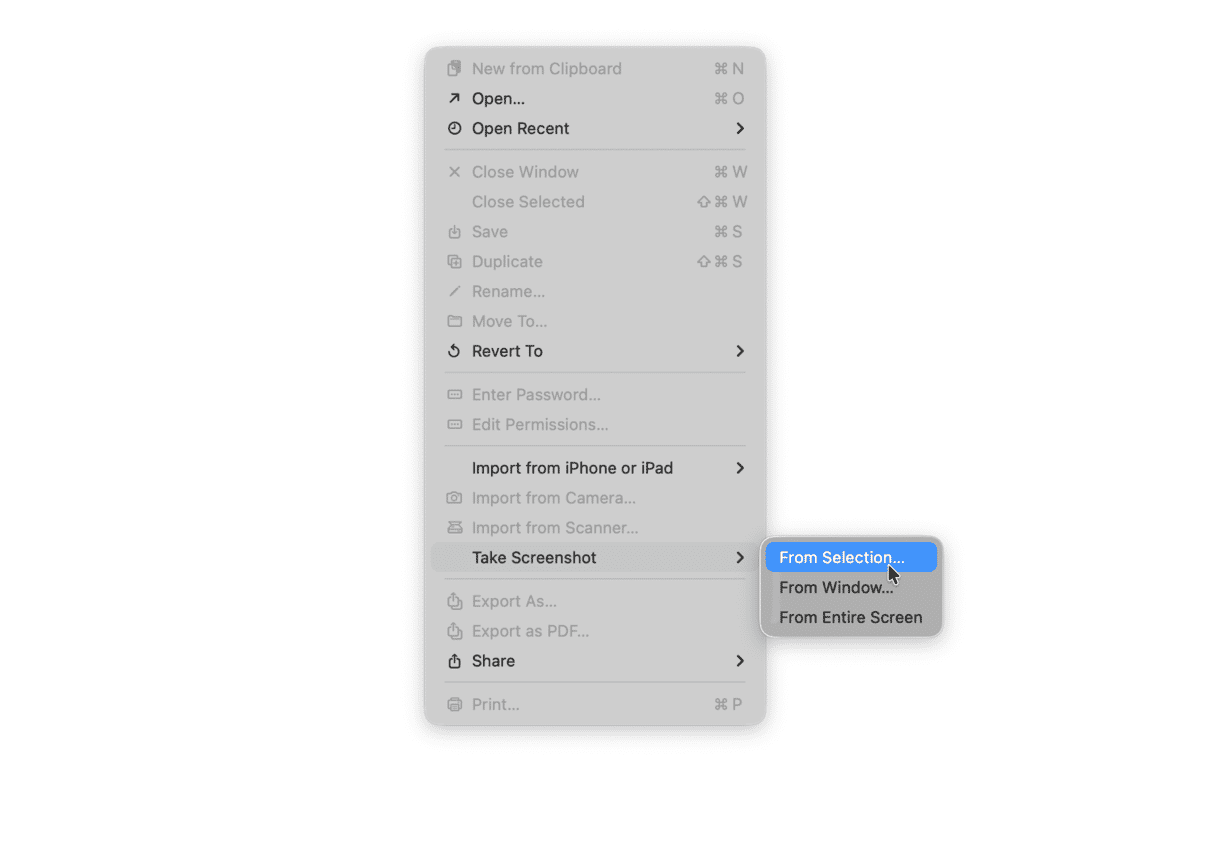1216x841 pixels.
Task: Click the printer icon next to Print
Action: (x=454, y=705)
